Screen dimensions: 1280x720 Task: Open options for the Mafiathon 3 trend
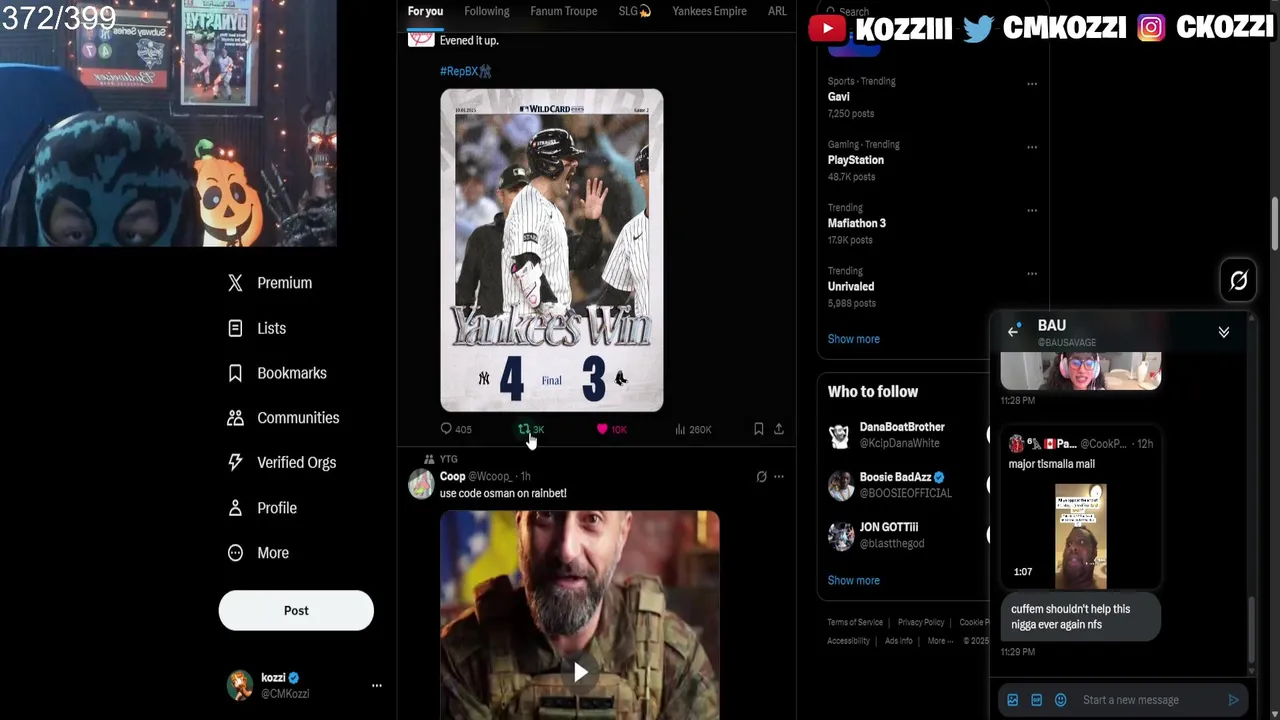(1032, 210)
